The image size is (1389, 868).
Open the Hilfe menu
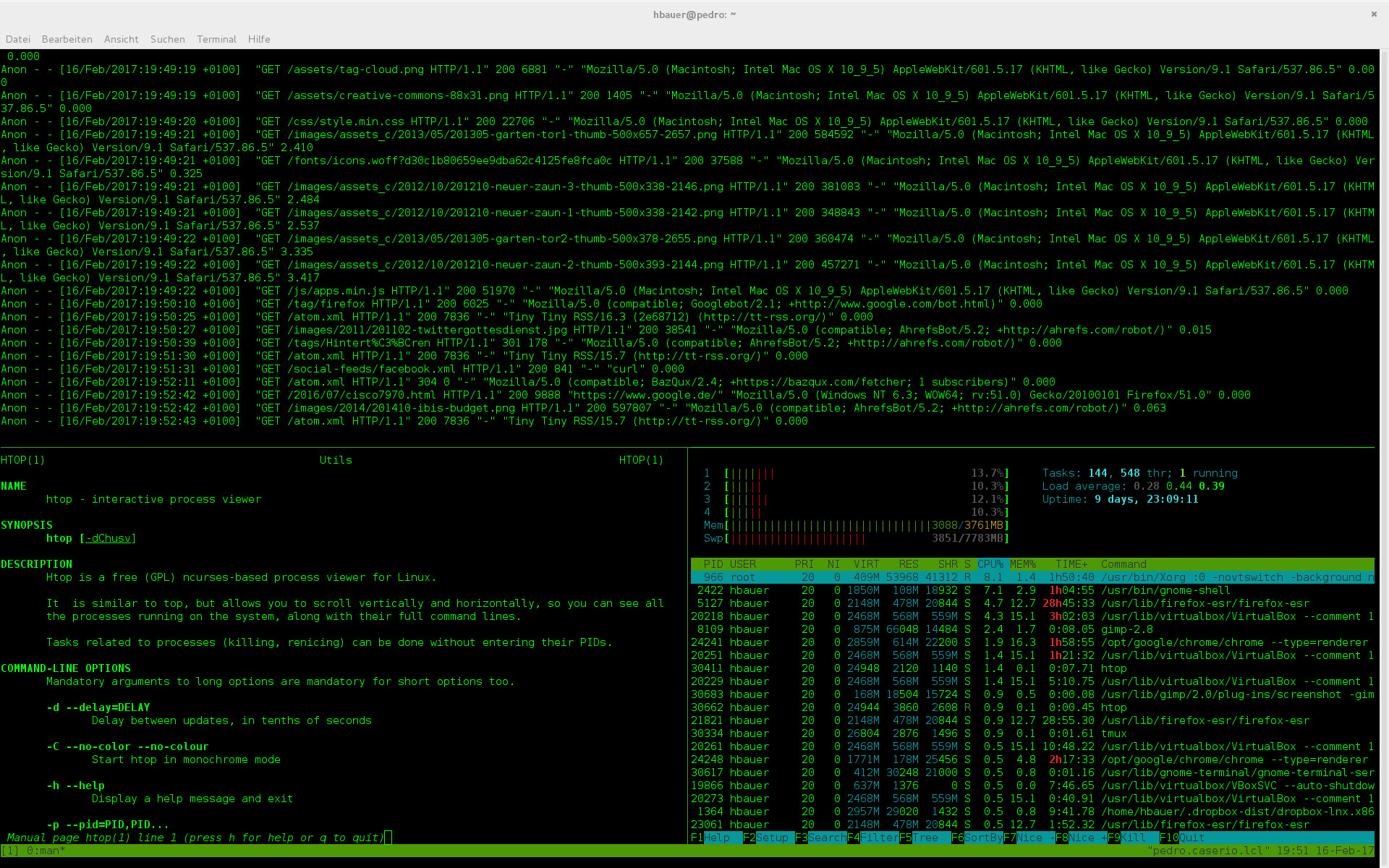pyautogui.click(x=258, y=39)
